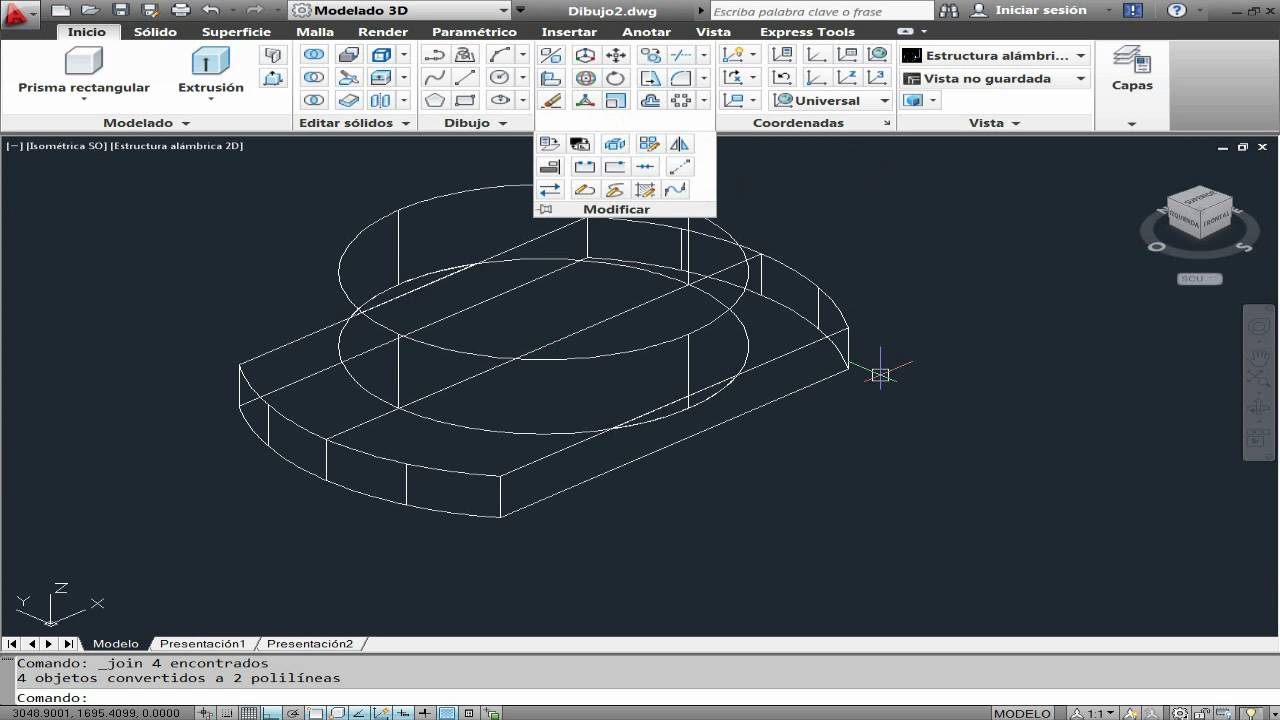Switch to the Presentación1 layout tab
Viewport: 1280px width, 720px height.
pos(202,644)
